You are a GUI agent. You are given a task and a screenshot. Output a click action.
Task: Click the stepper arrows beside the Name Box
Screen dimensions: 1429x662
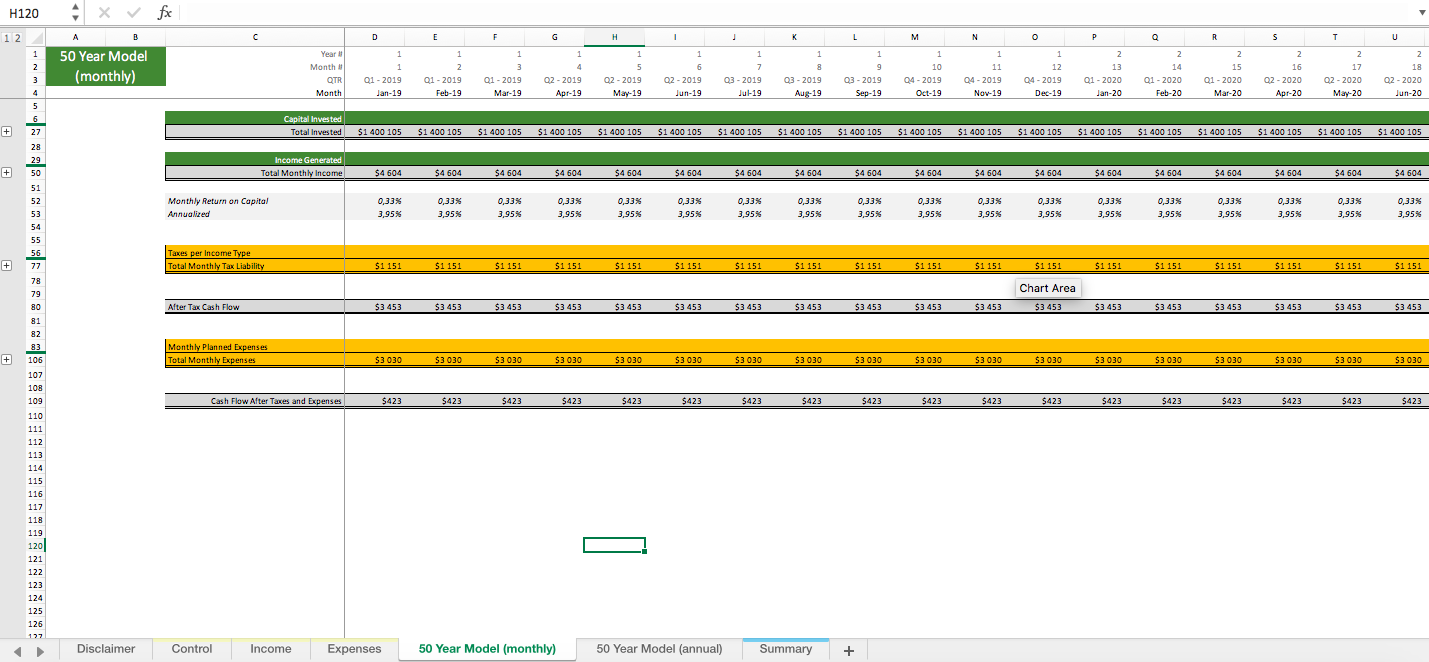74,13
